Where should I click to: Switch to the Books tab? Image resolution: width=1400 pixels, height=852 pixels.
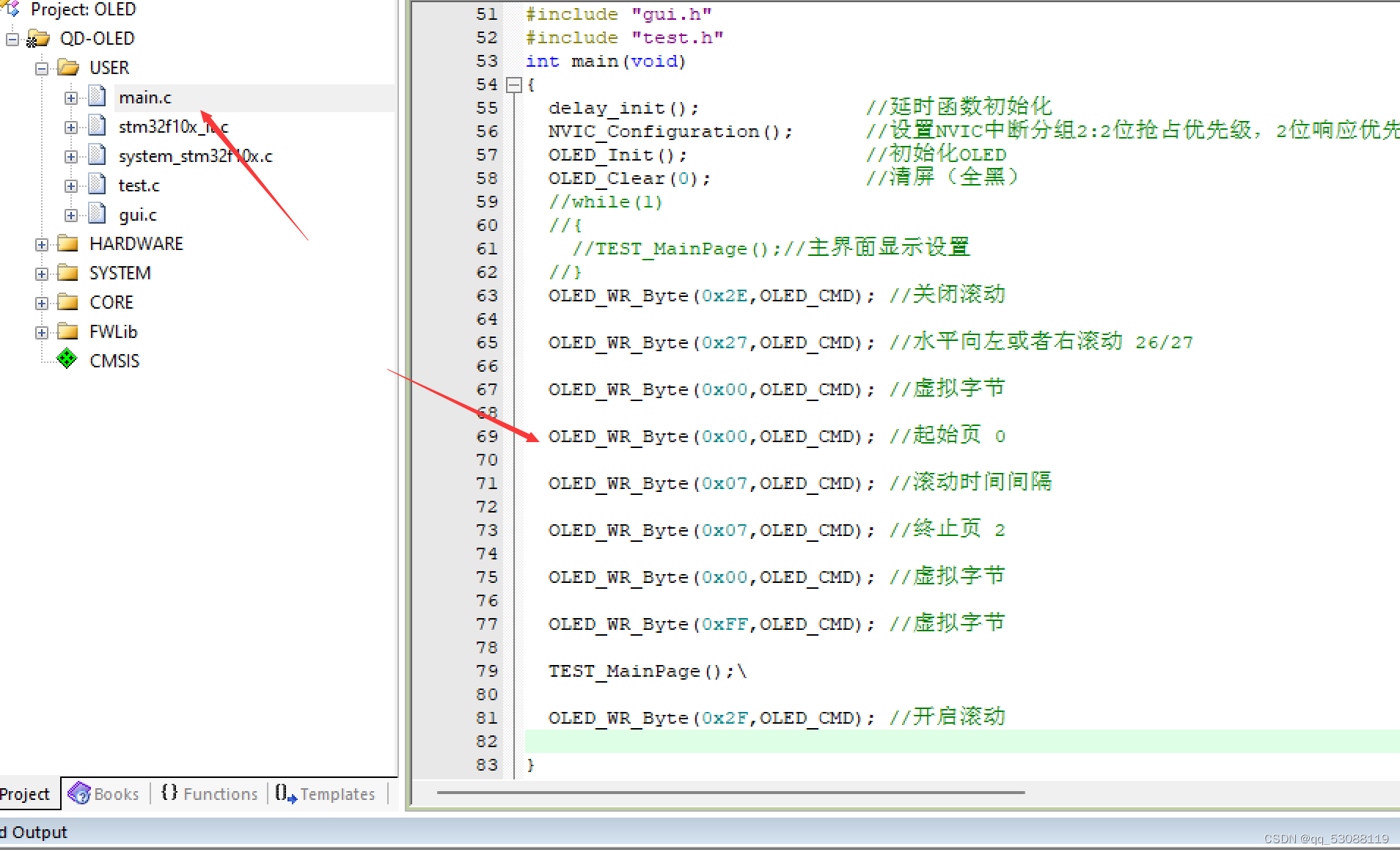pyautogui.click(x=103, y=793)
